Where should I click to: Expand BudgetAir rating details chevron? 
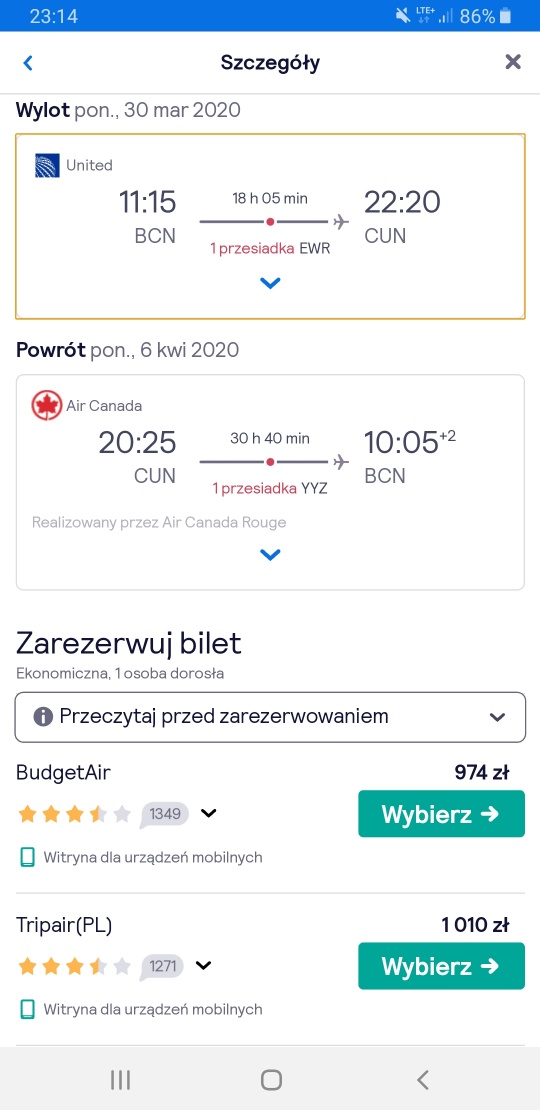click(x=208, y=813)
